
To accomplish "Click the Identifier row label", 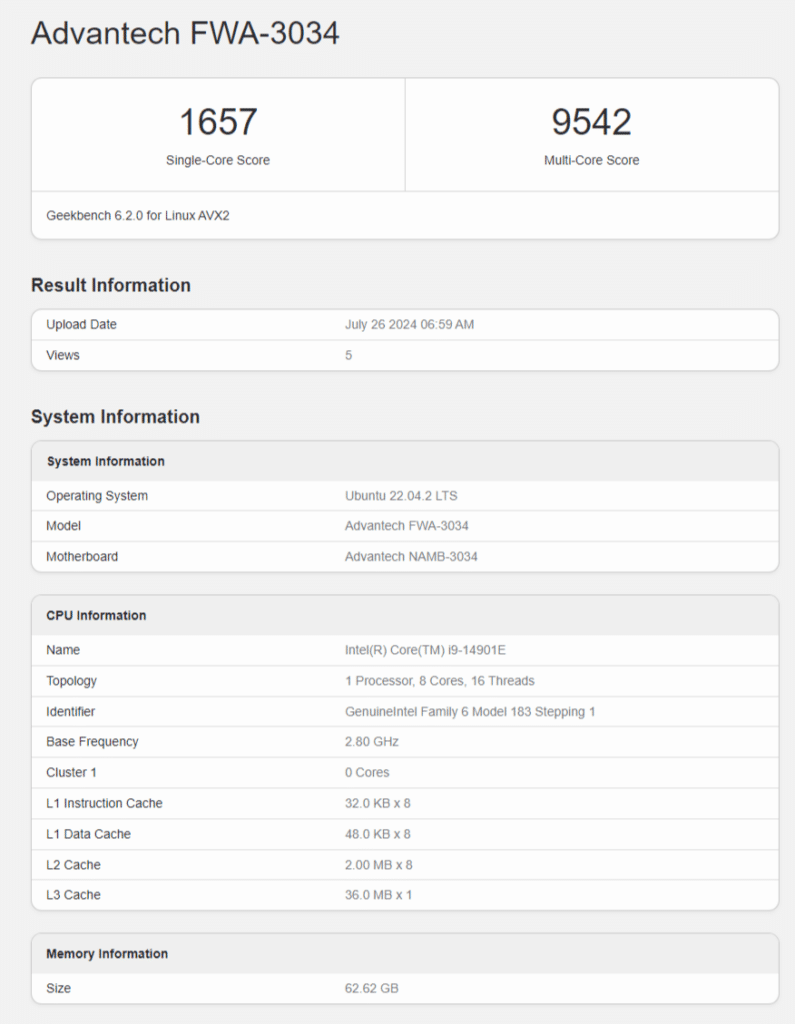I will click(71, 711).
